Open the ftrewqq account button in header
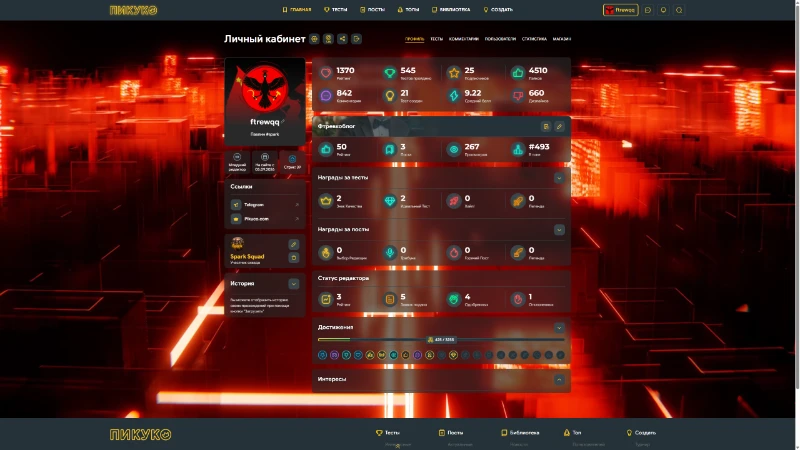800x450 pixels. [620, 10]
